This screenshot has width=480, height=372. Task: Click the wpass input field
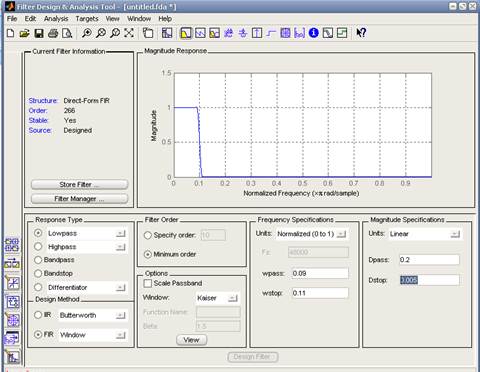tap(320, 273)
